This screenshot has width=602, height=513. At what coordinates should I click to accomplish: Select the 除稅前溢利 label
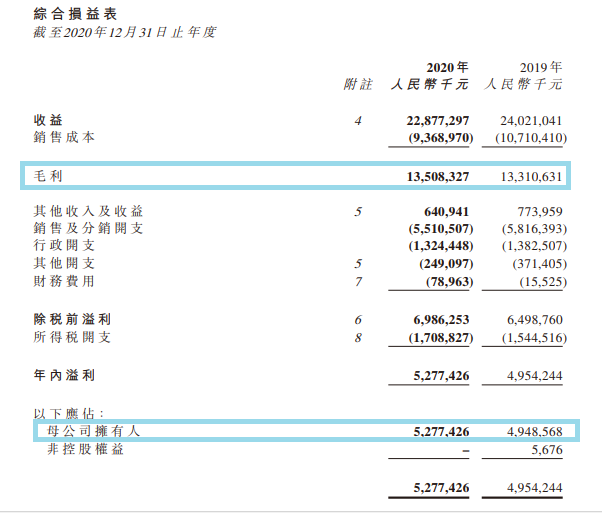click(72, 319)
